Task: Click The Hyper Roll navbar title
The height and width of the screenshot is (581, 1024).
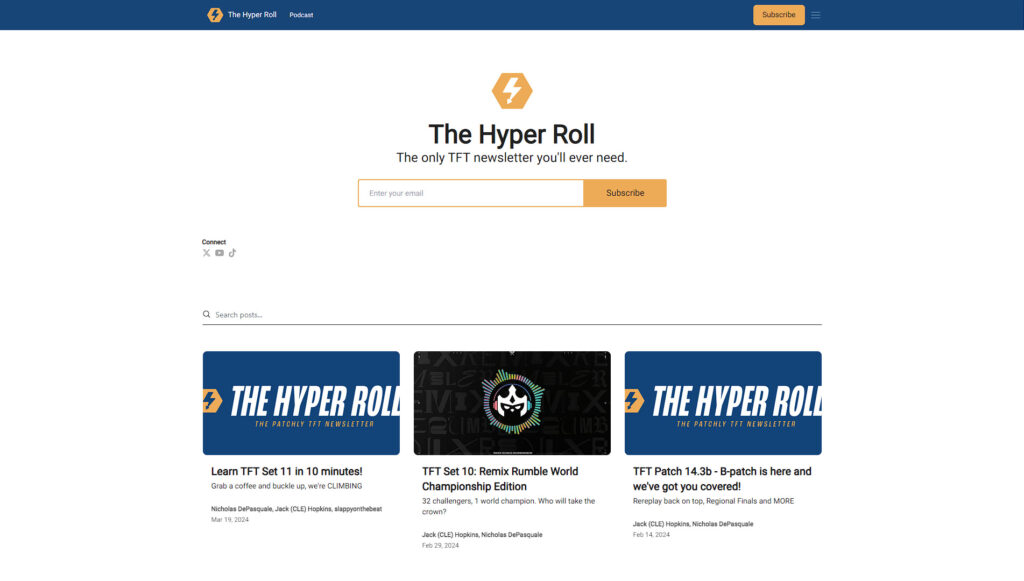Action: tap(252, 15)
